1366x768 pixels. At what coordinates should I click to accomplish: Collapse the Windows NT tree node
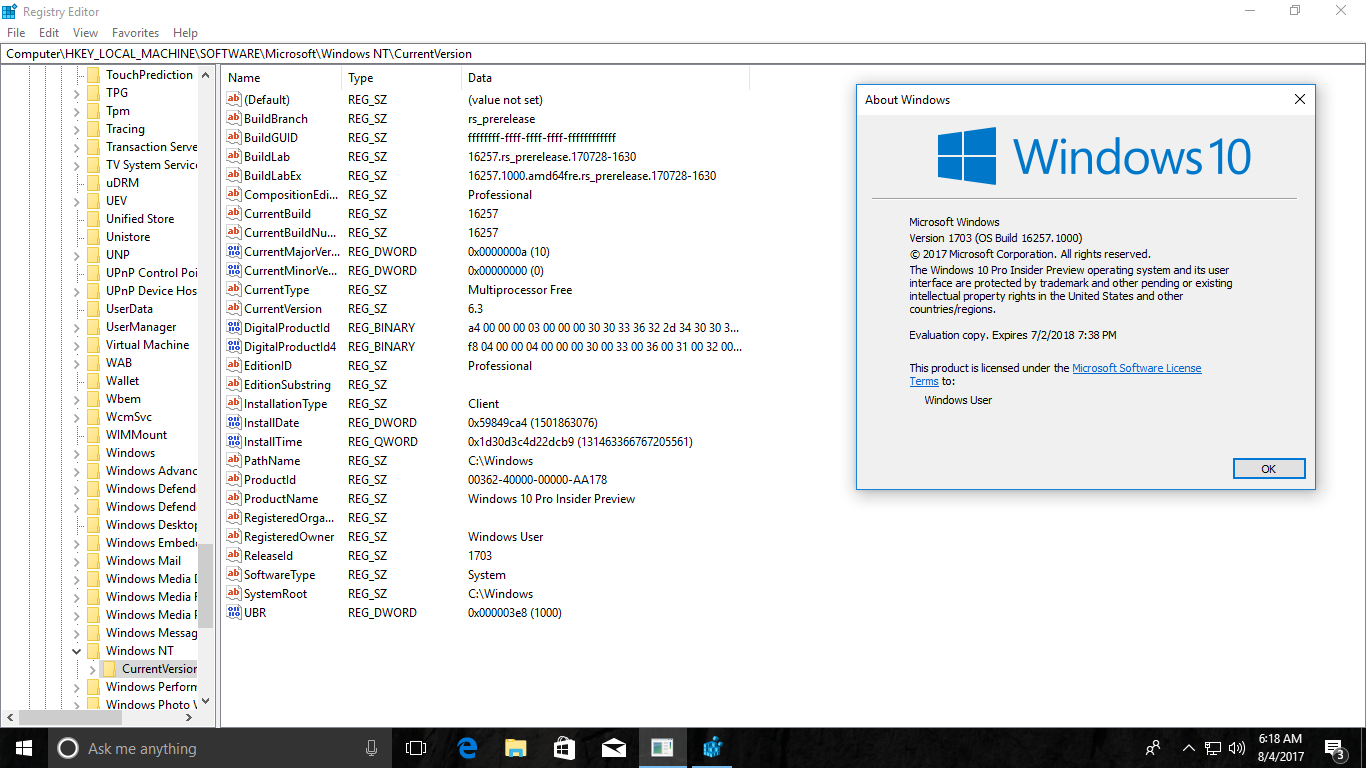76,650
